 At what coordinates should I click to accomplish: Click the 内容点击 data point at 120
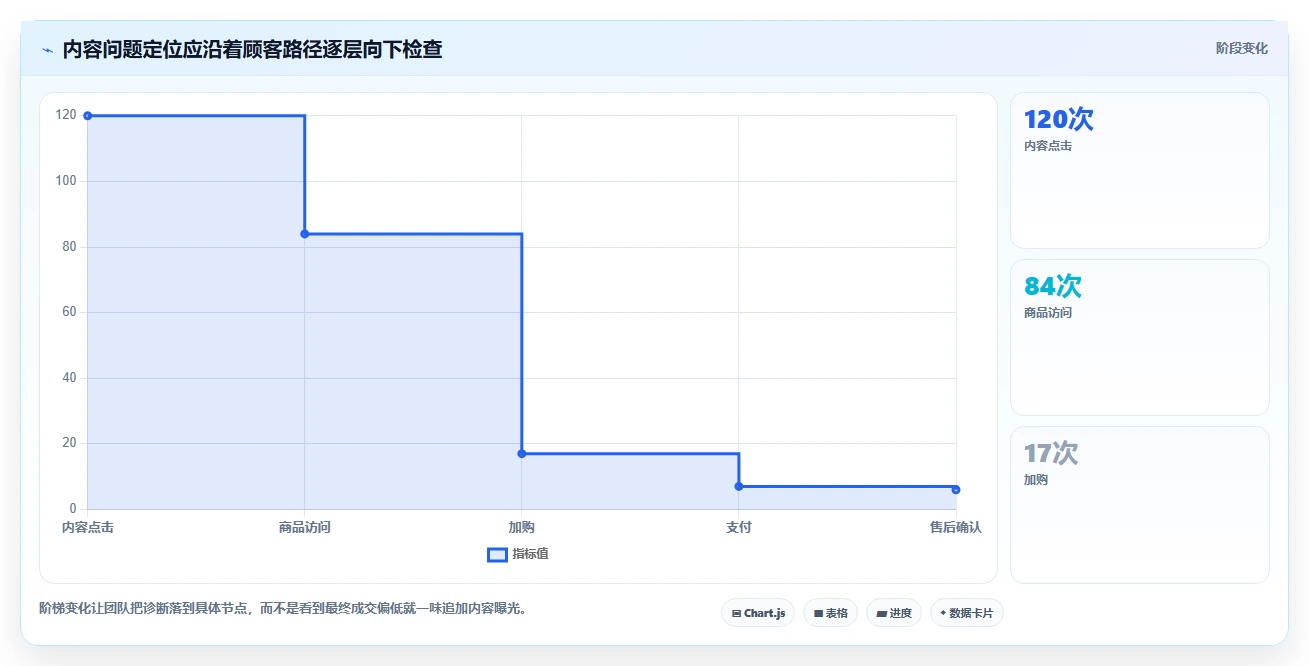[x=88, y=116]
